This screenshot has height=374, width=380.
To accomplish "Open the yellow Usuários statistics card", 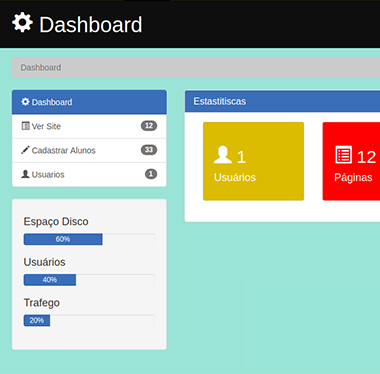I will tap(253, 161).
